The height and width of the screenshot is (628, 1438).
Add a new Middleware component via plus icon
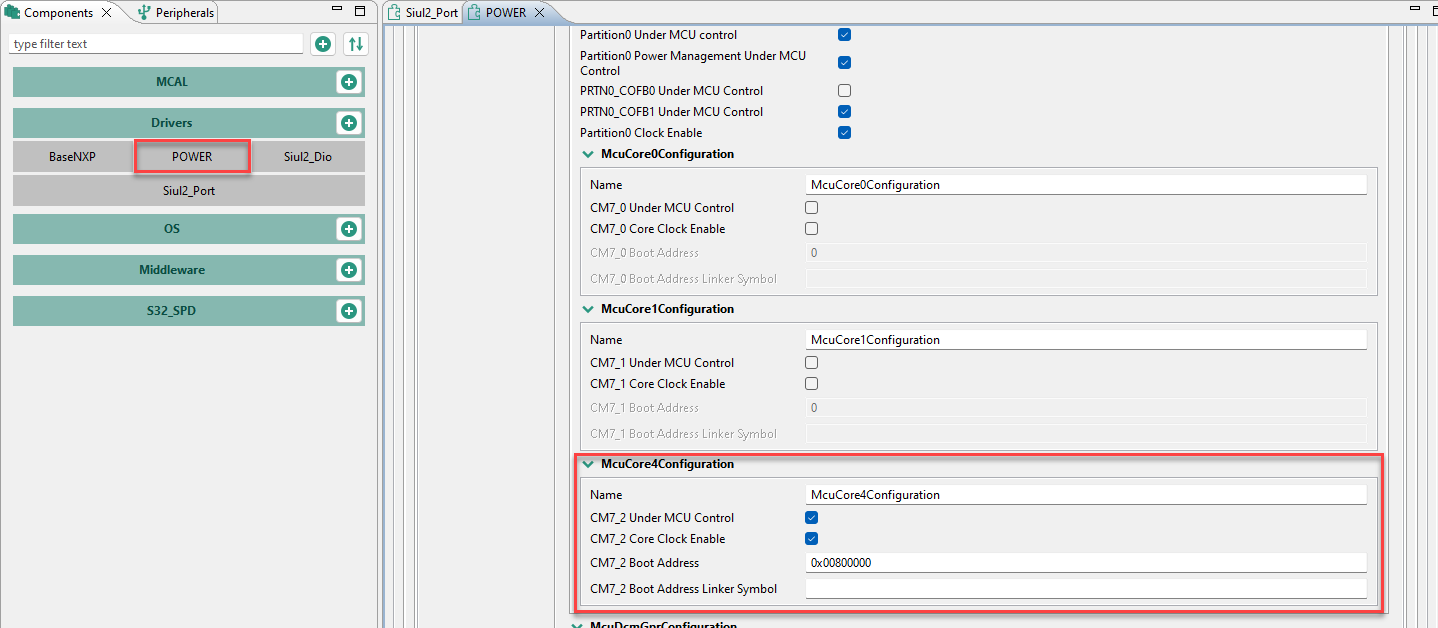(x=349, y=270)
